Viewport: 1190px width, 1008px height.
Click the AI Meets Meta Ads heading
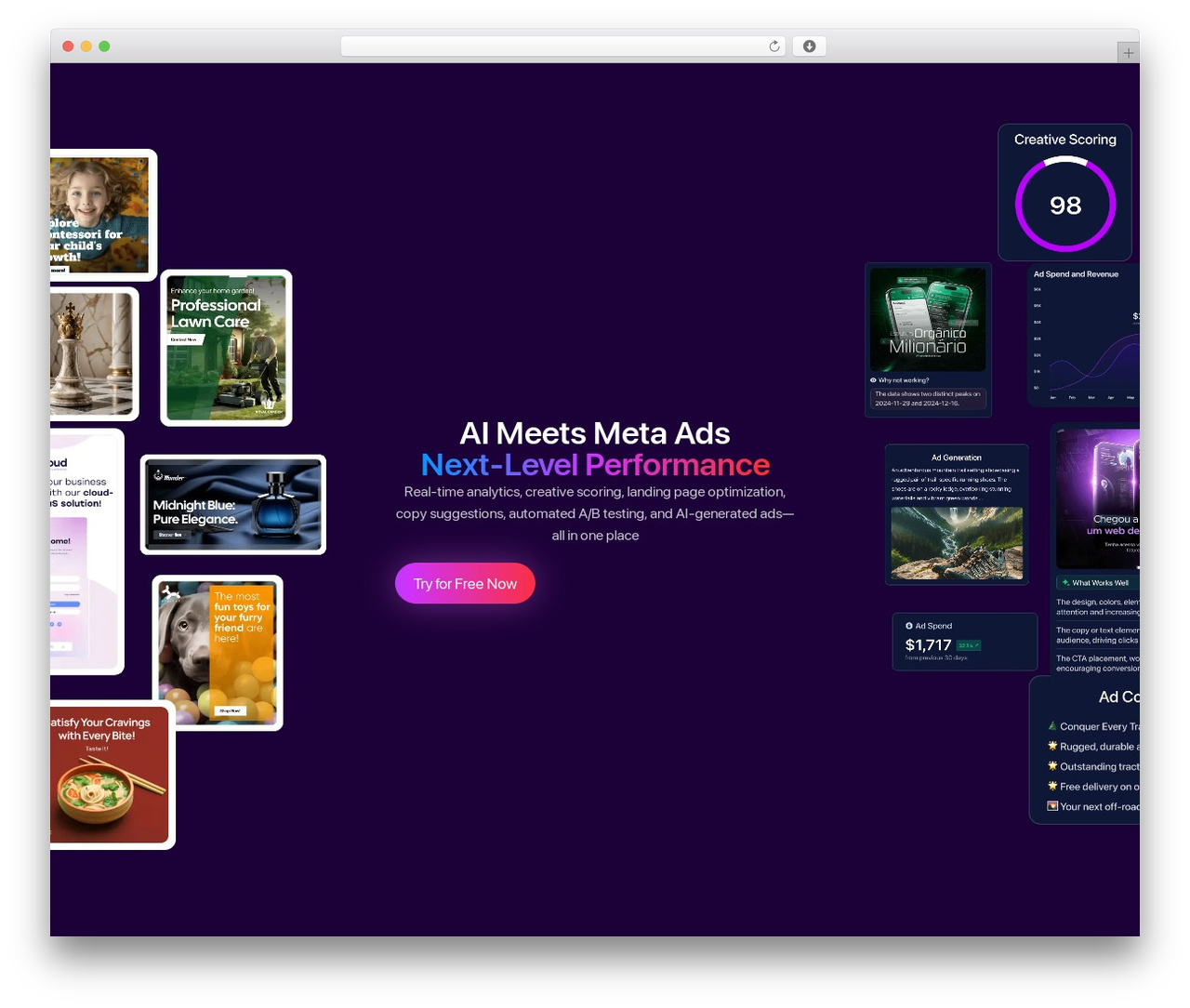[x=595, y=433]
